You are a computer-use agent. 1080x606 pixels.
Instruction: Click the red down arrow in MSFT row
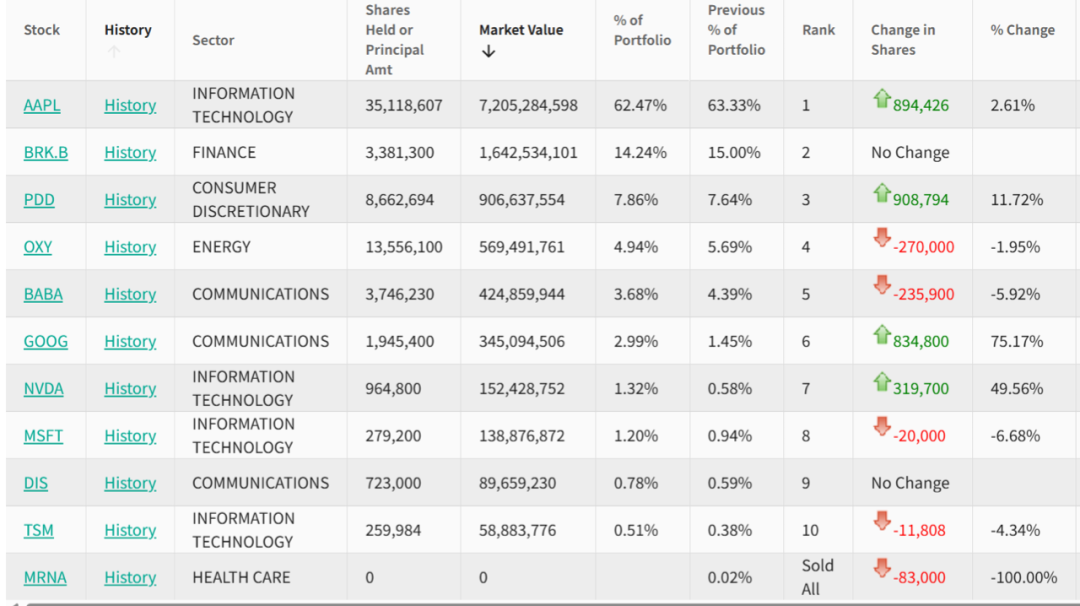pyautogui.click(x=881, y=428)
